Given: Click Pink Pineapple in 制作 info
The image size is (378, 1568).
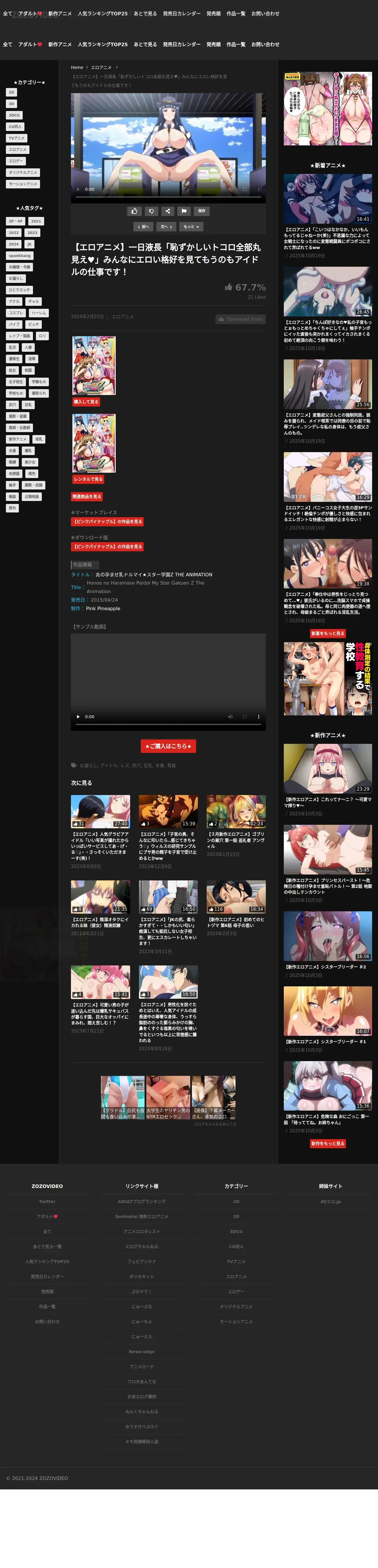Looking at the screenshot, I should click(103, 608).
